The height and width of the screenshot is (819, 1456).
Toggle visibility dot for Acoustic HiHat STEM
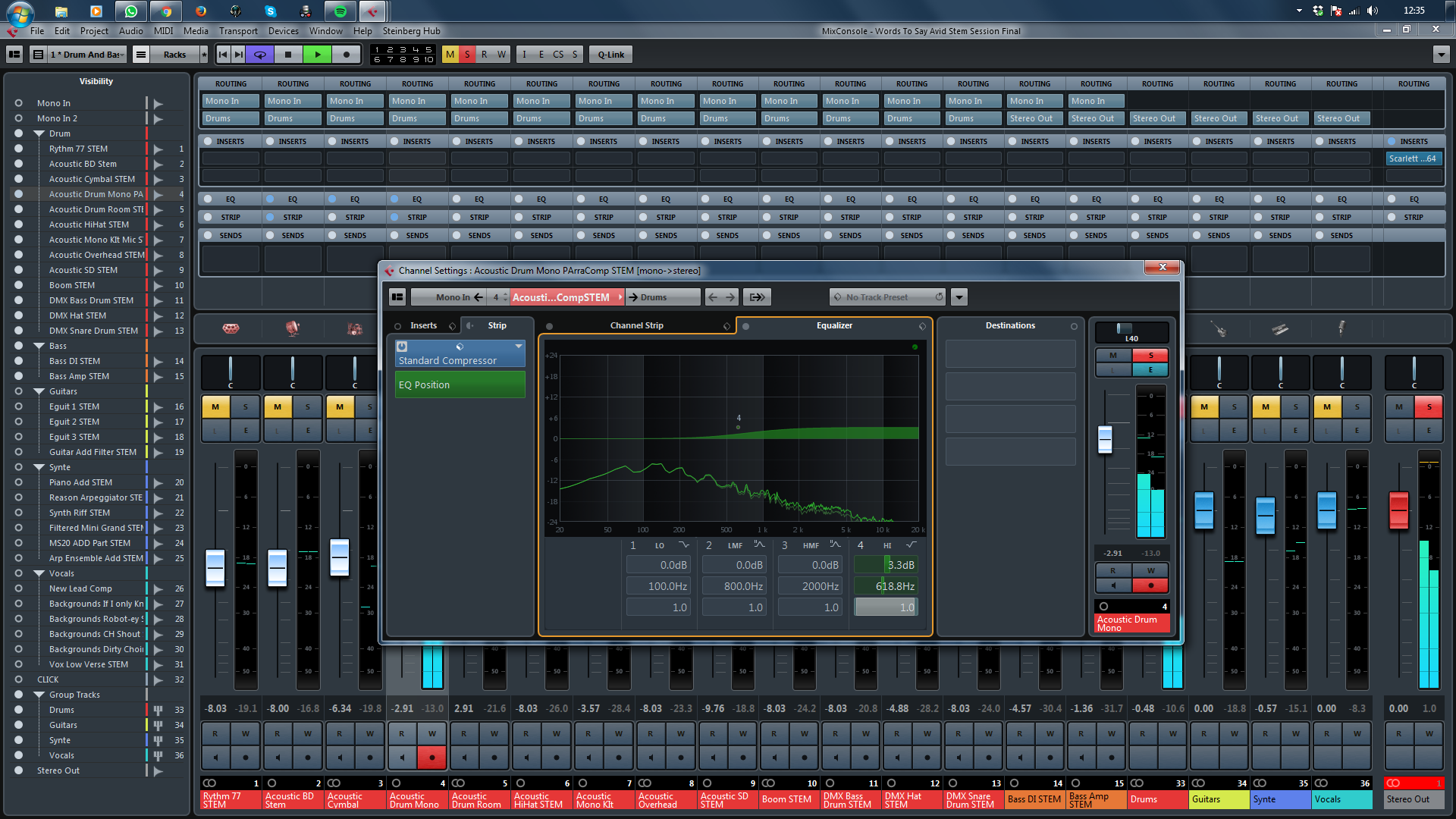(x=18, y=224)
